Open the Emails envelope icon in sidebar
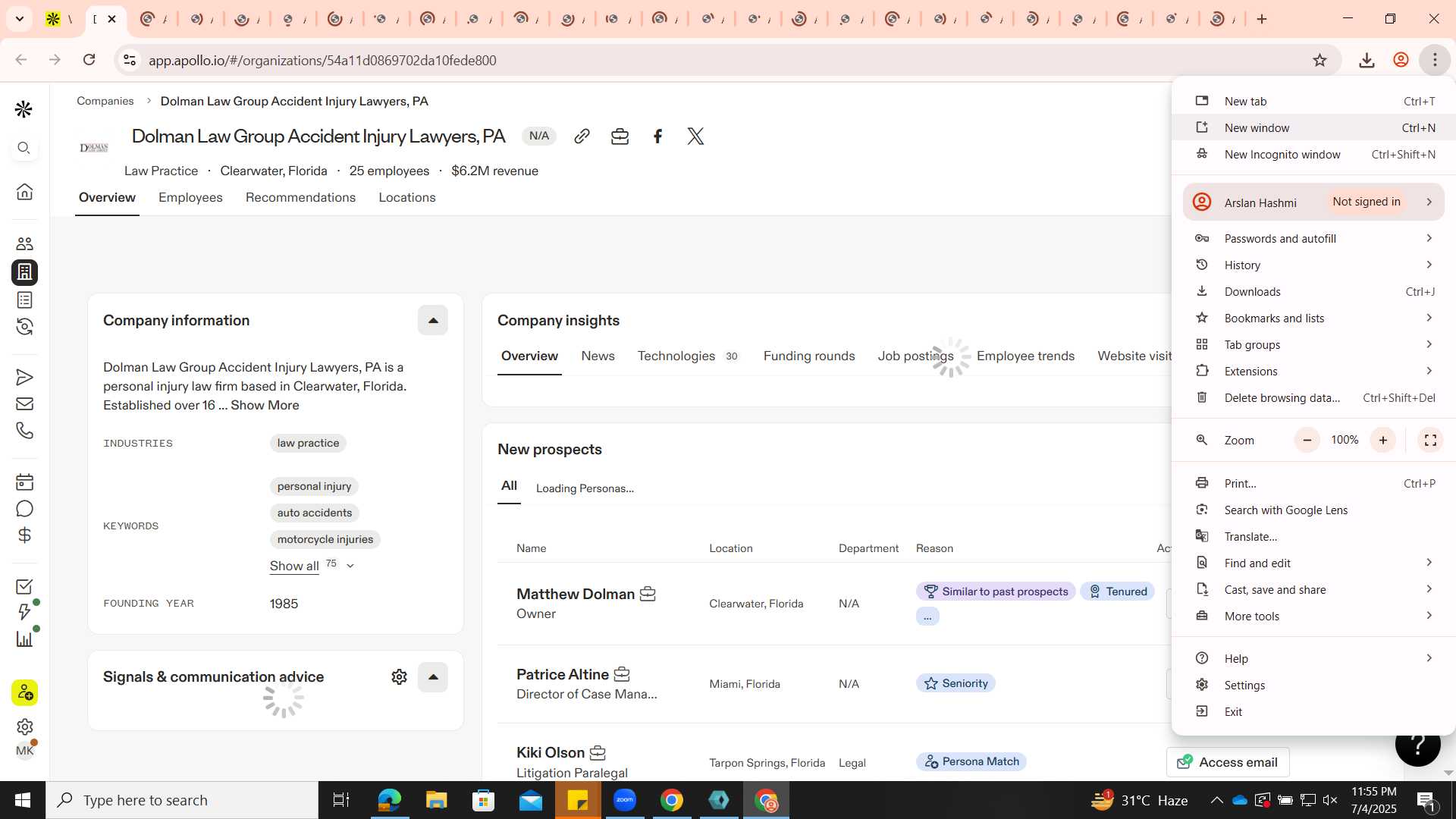Image resolution: width=1456 pixels, height=819 pixels. coord(24,404)
